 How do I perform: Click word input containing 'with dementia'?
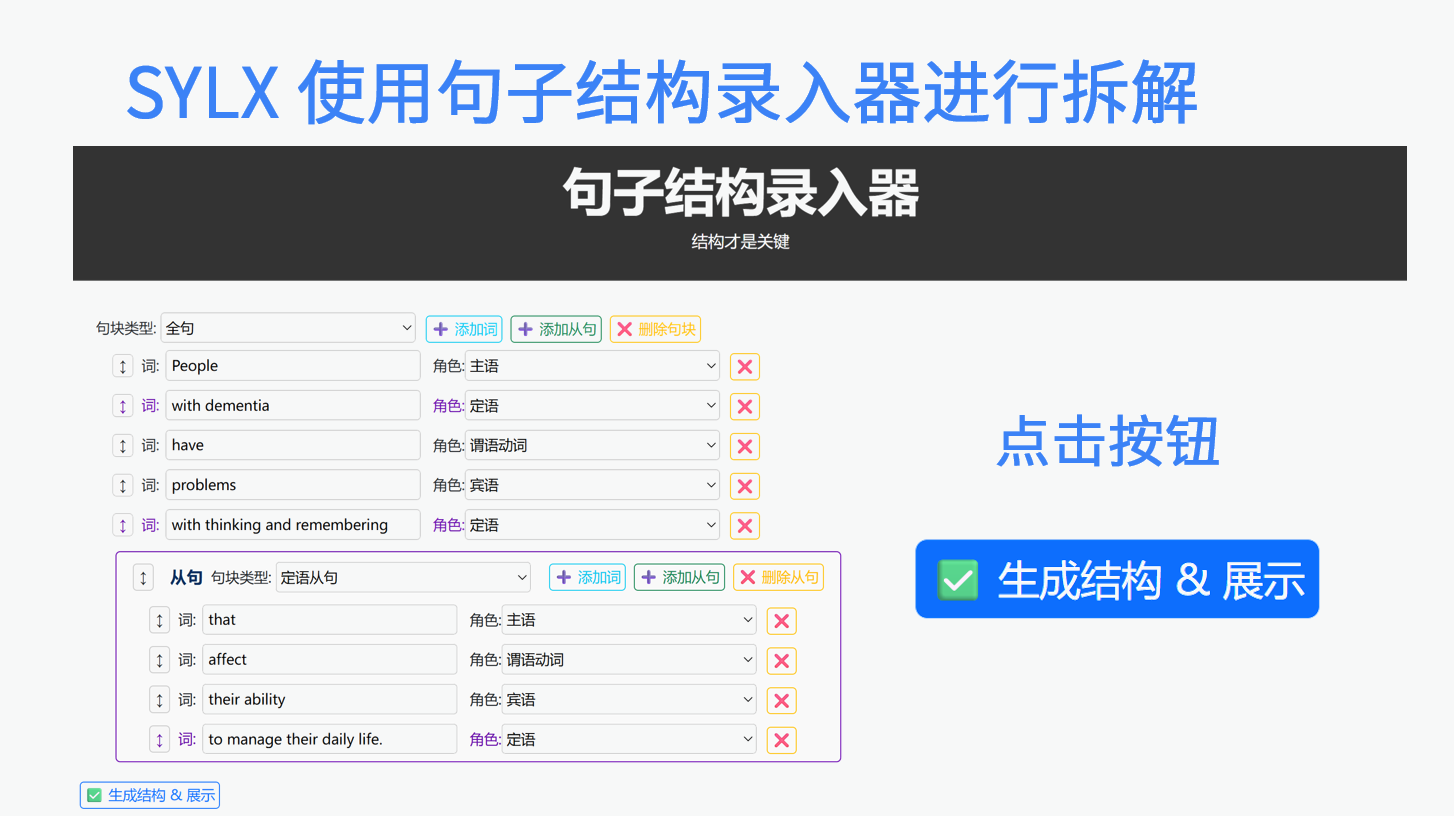pyautogui.click(x=293, y=406)
